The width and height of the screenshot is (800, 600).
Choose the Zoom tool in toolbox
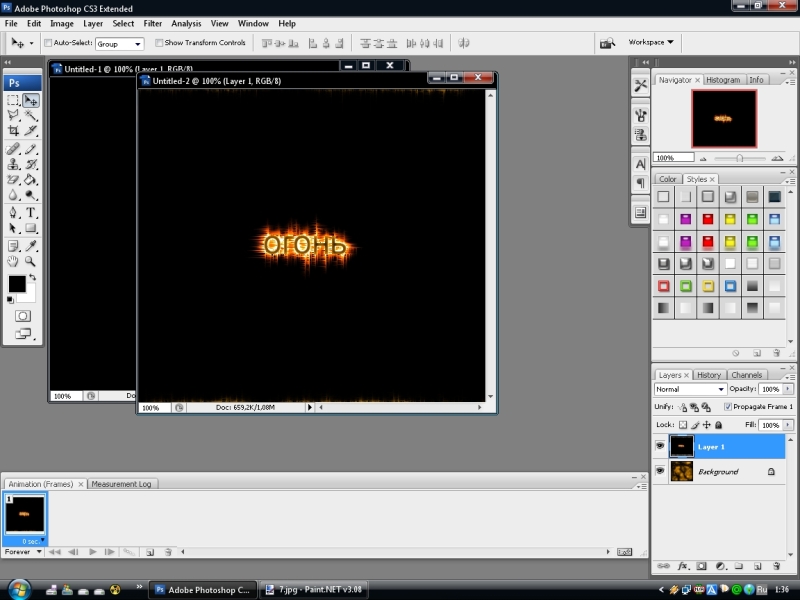point(31,261)
